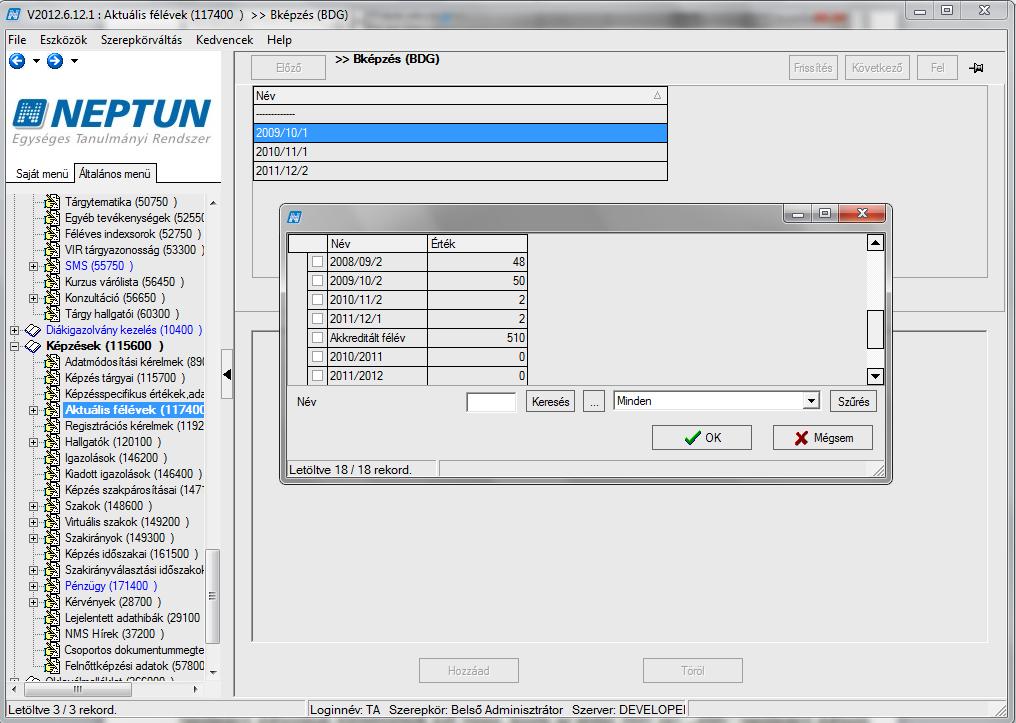Open the Kedvencek menu

(x=225, y=40)
